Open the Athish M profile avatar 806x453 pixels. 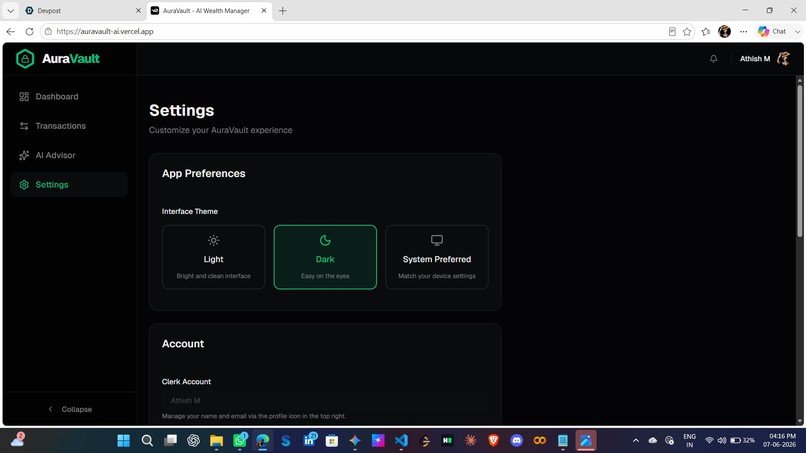click(783, 59)
